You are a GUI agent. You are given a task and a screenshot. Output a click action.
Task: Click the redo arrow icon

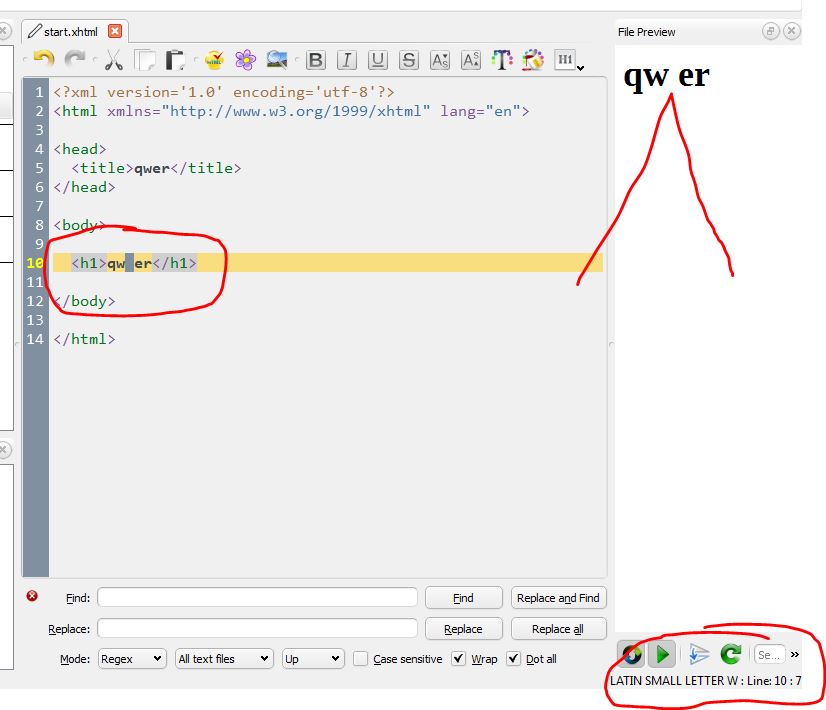click(x=75, y=60)
